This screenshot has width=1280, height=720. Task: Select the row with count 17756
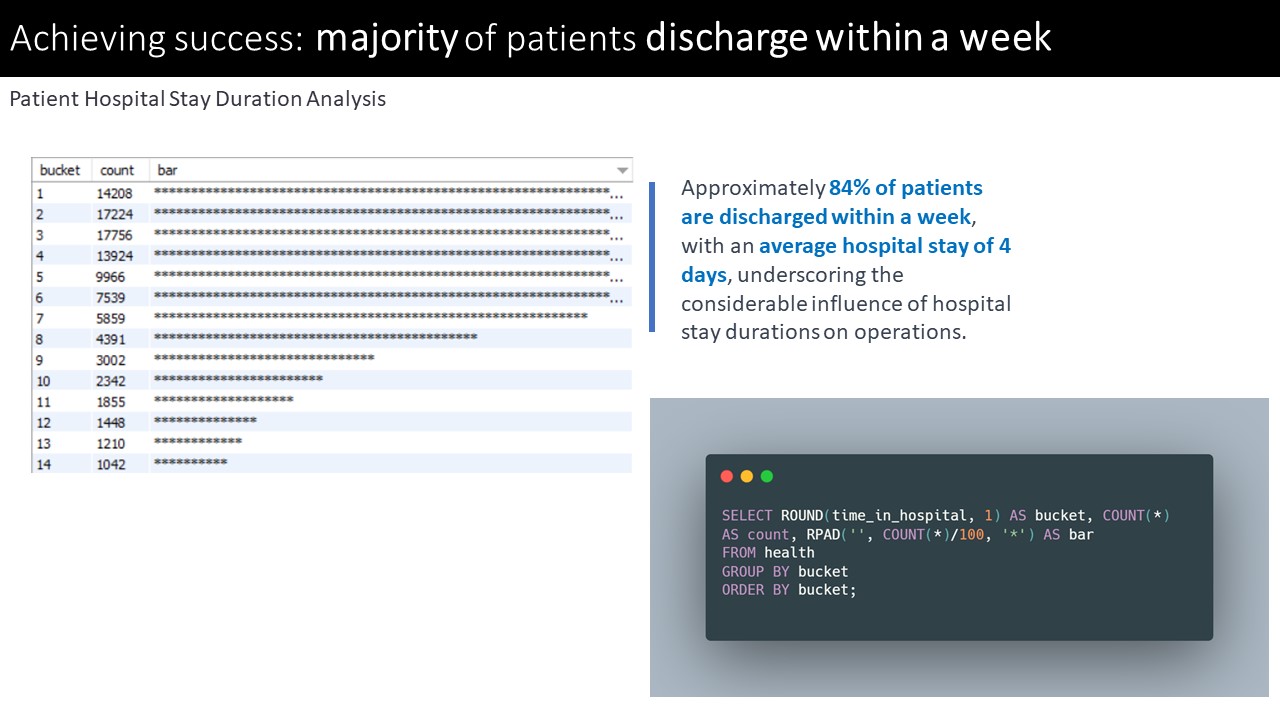tap(332, 235)
